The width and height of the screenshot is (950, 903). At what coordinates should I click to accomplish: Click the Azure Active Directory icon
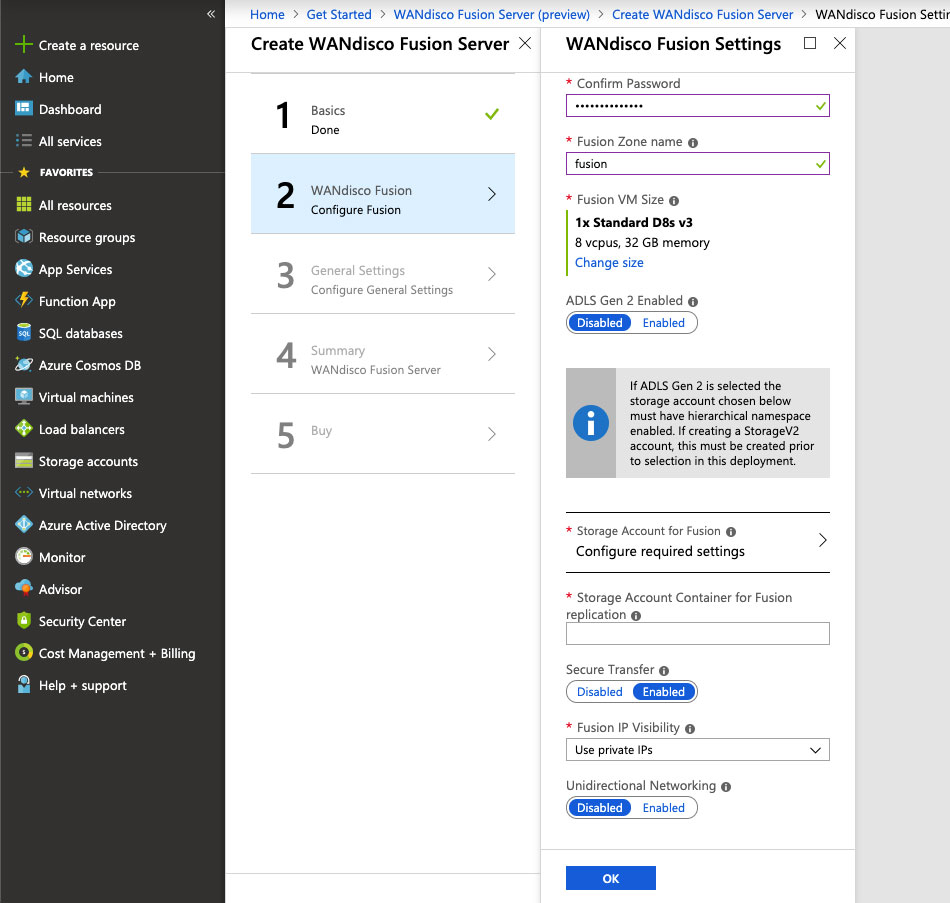point(24,524)
